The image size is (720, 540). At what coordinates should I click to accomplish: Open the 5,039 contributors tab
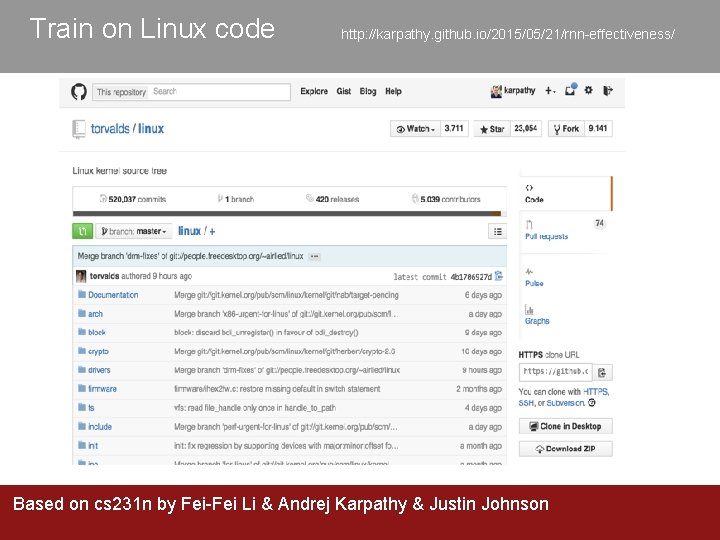pyautogui.click(x=446, y=199)
